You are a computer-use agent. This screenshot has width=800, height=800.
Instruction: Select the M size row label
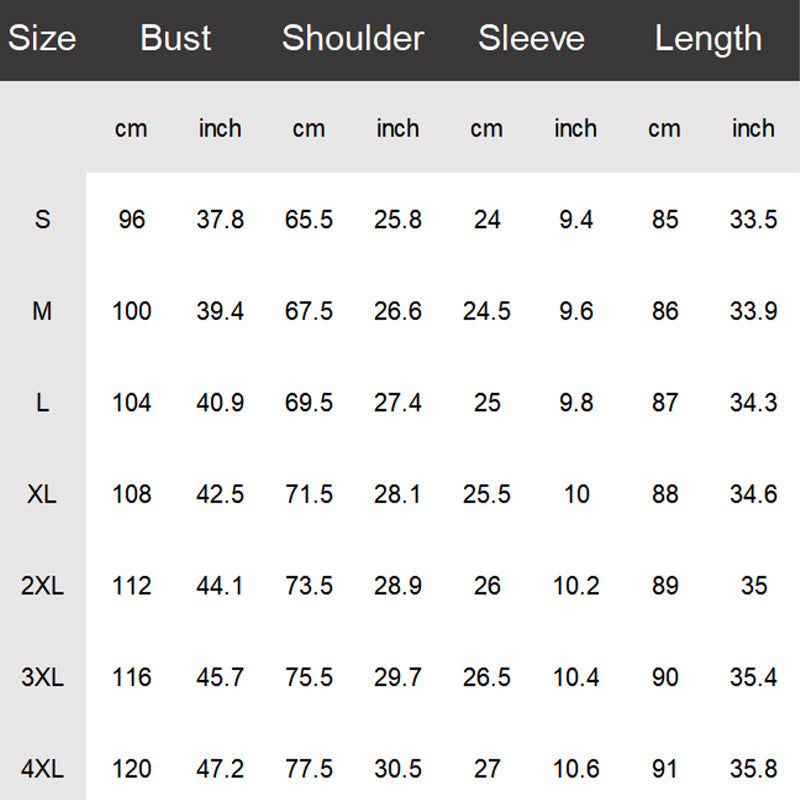(x=42, y=311)
